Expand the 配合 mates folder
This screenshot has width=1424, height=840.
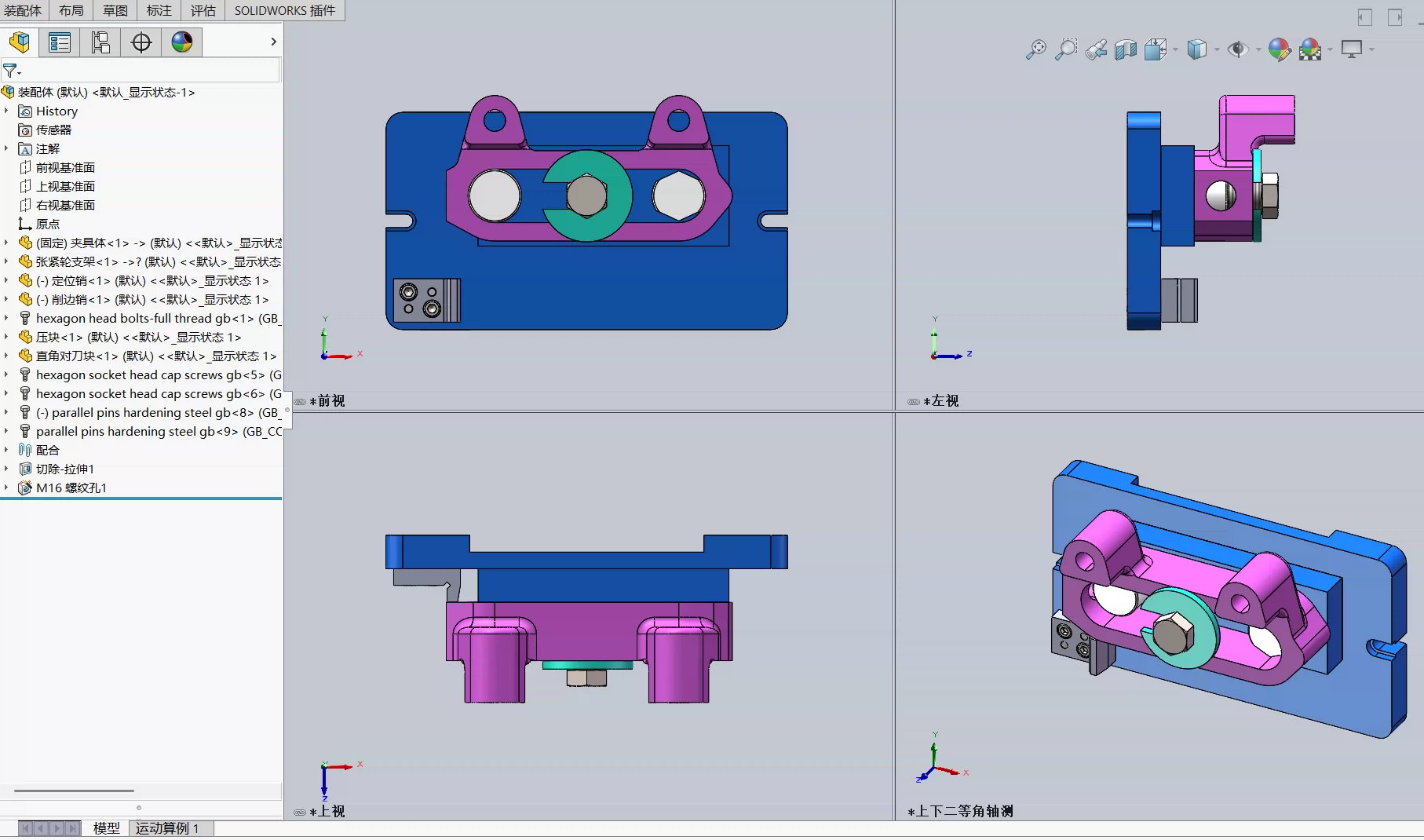(6, 450)
